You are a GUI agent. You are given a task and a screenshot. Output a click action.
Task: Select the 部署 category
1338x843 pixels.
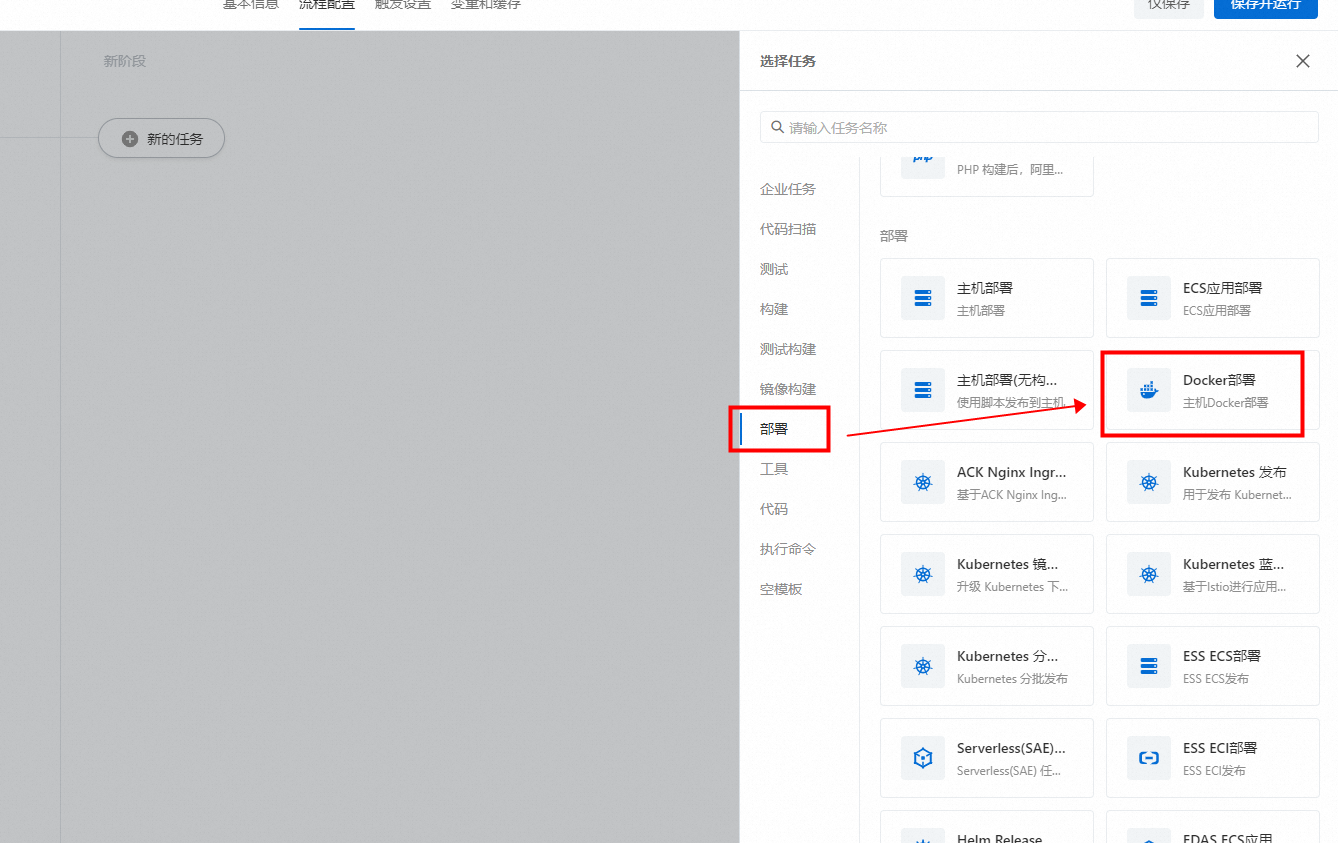774,429
